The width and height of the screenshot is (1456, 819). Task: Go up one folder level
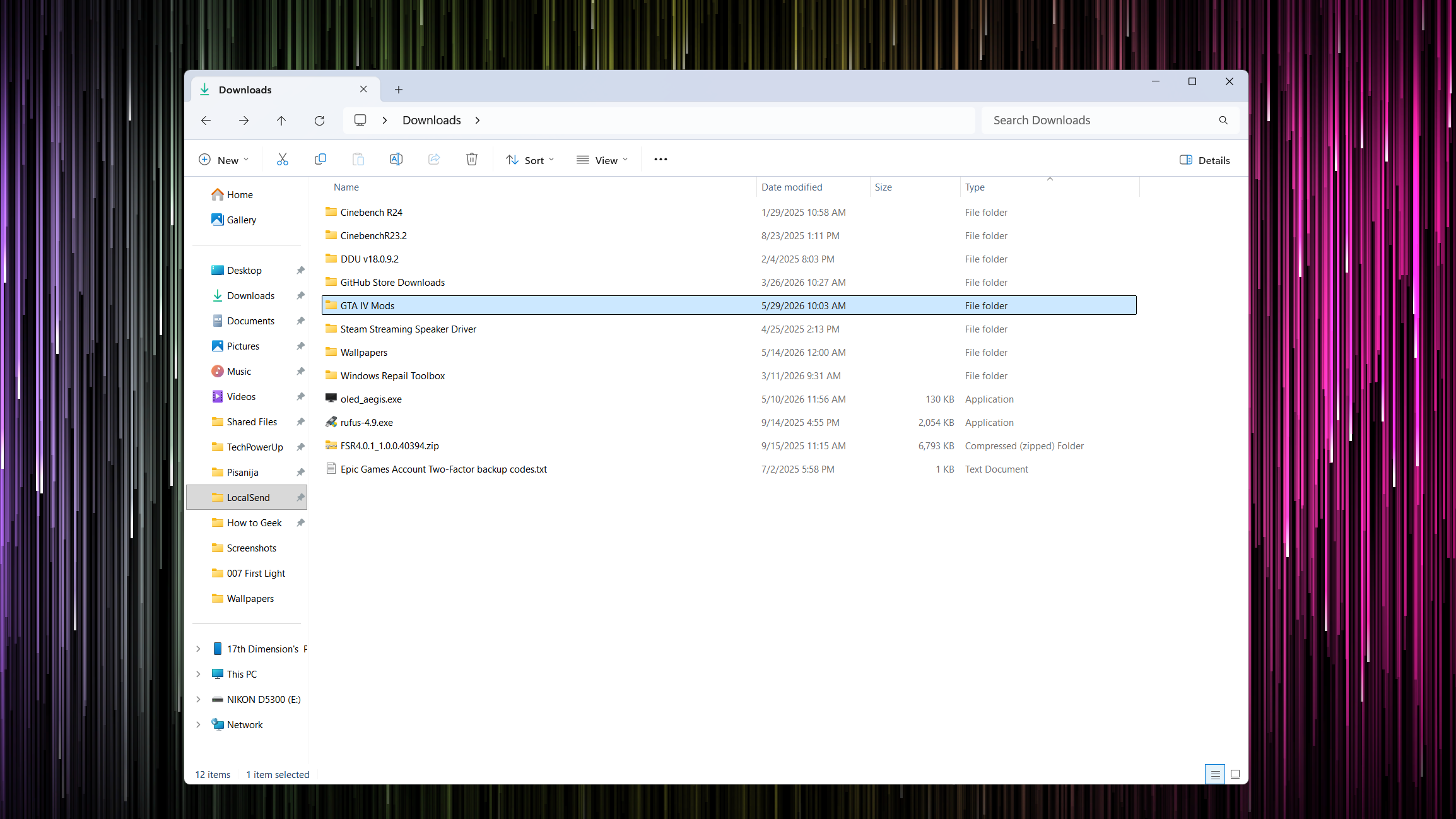pyautogui.click(x=281, y=121)
